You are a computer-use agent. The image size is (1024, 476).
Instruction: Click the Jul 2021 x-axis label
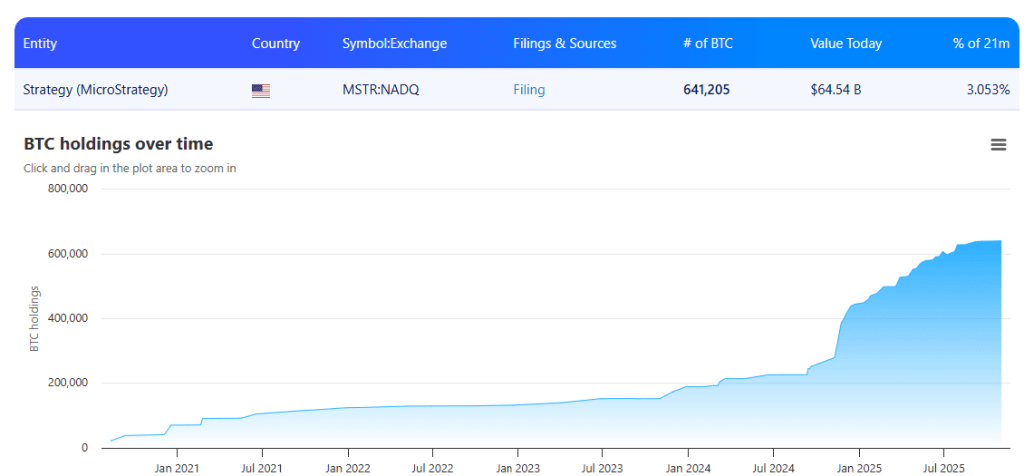tap(261, 467)
